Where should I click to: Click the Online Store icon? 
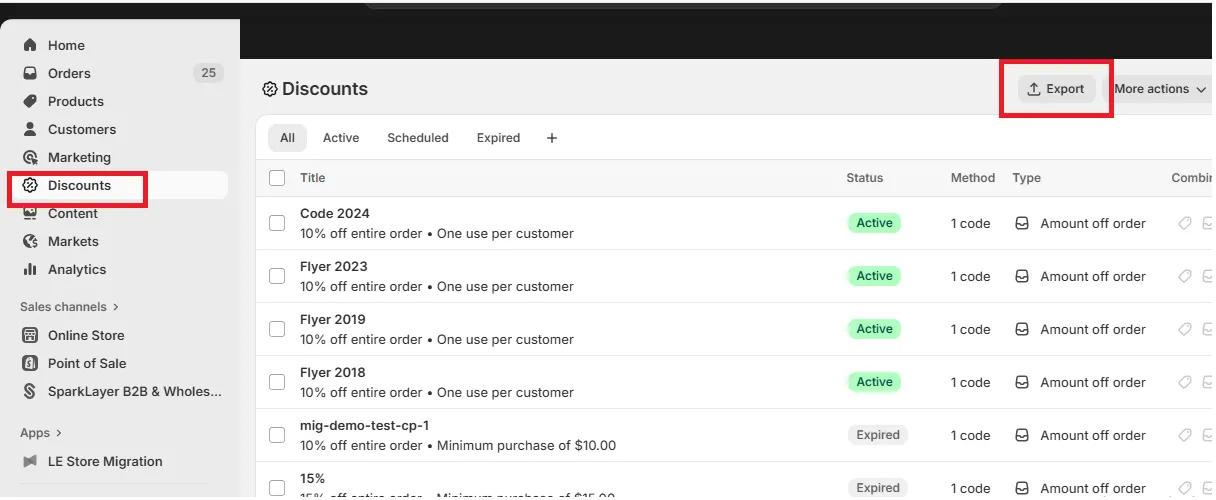[30, 335]
